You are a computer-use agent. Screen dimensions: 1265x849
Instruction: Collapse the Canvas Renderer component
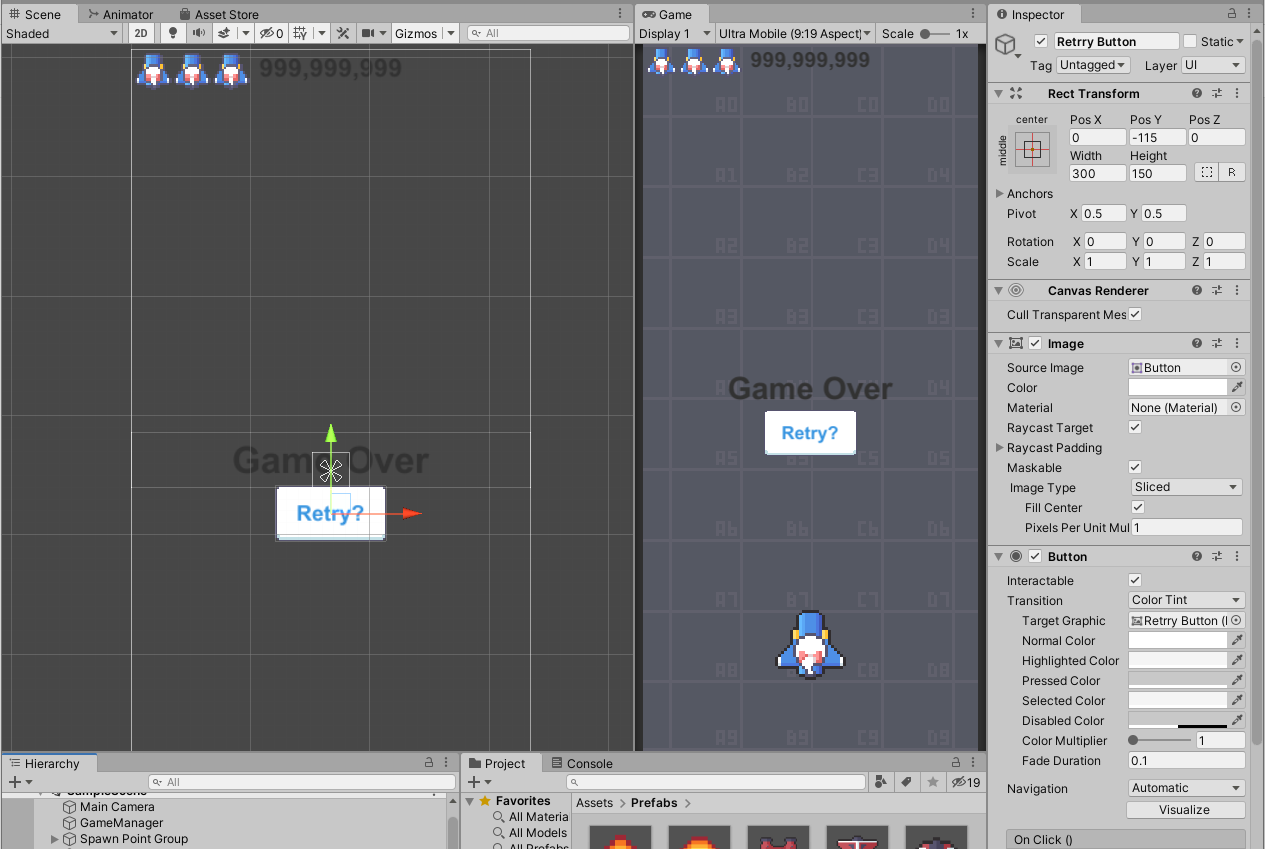coord(998,290)
